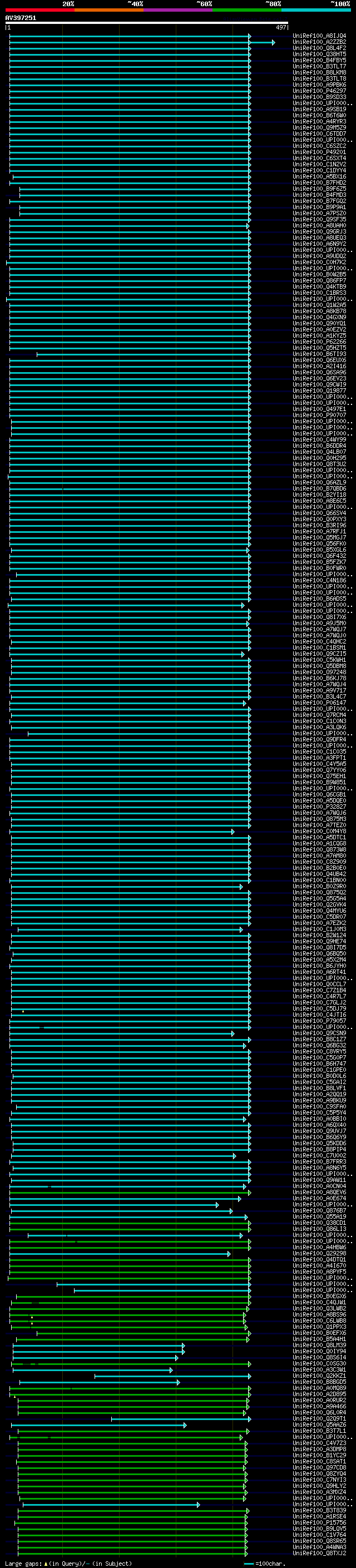Select hit label UniRef100_B3TLT8
The image size is (356, 1568).
coord(319,78)
